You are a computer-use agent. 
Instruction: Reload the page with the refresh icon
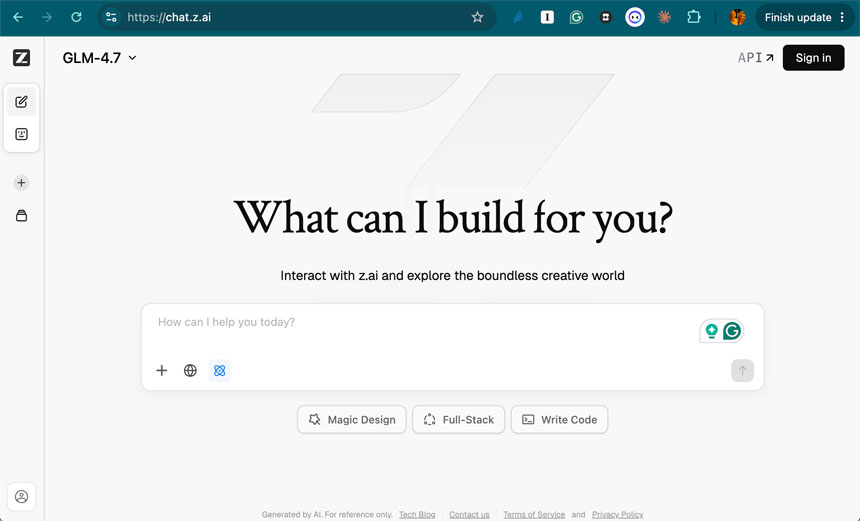pyautogui.click(x=76, y=17)
